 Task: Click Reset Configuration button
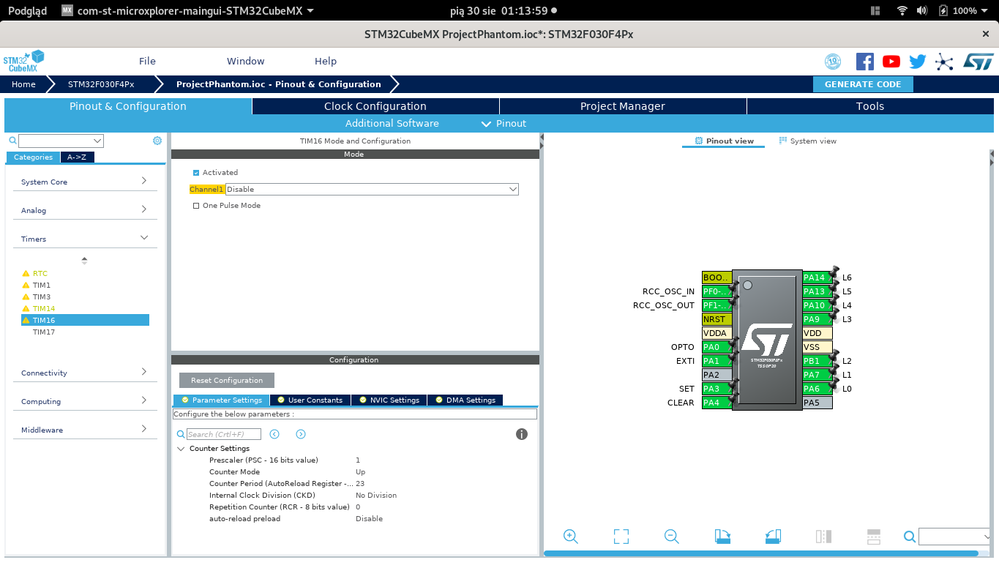pyautogui.click(x=227, y=380)
